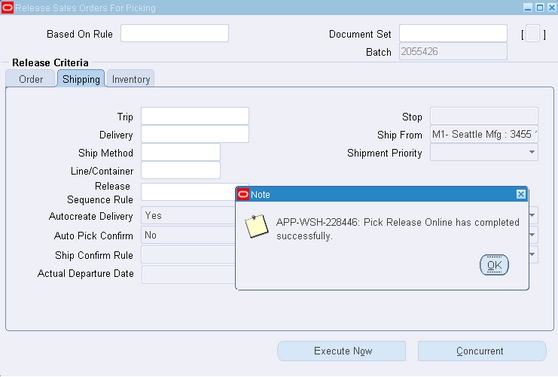
Task: Click the APP-WSH-228446 message text
Action: pos(398,229)
